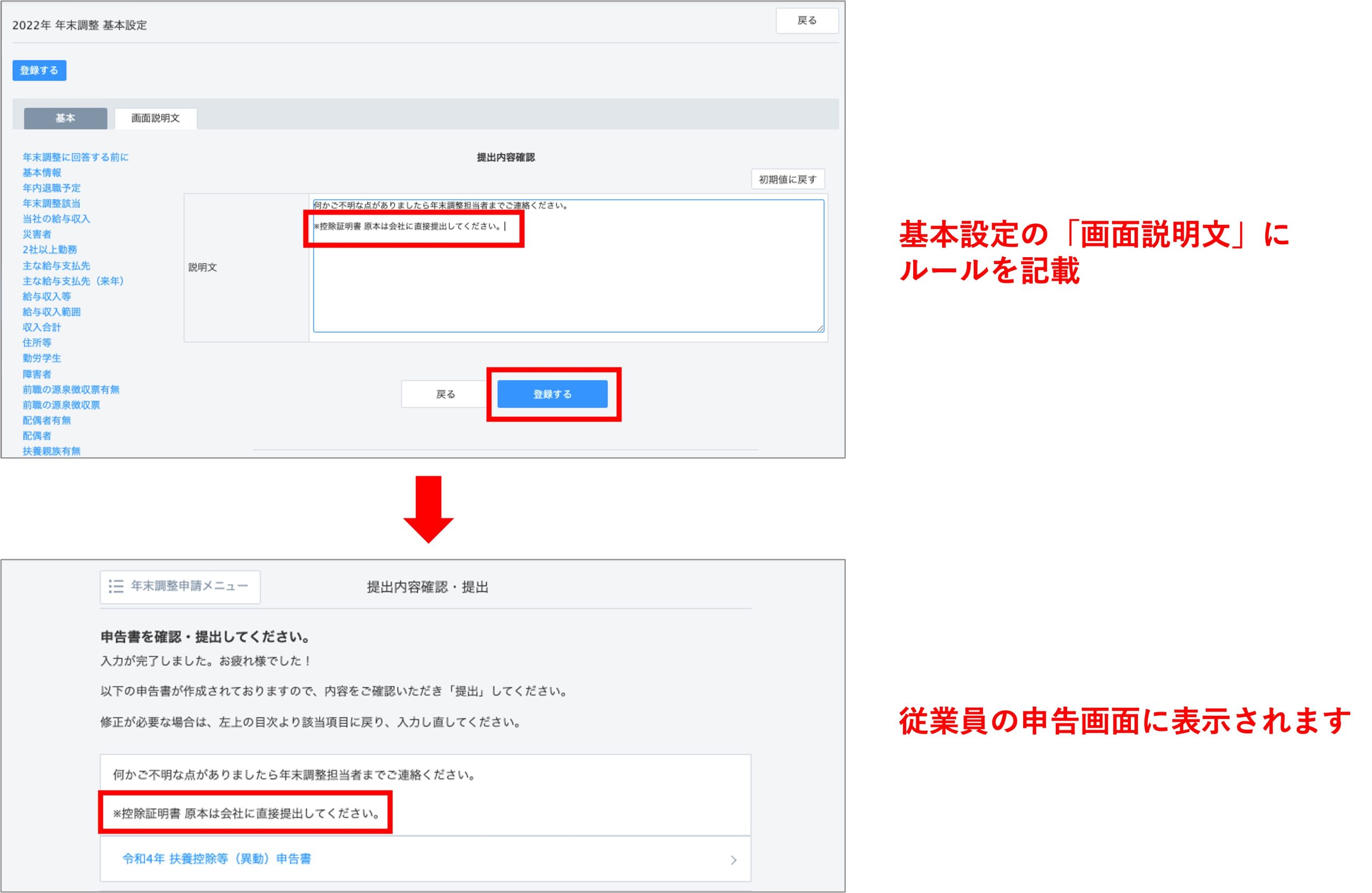Screen dimensions: 1372x893
Task: Open the 給与収入範囲 sidebar link
Action: pos(51,312)
